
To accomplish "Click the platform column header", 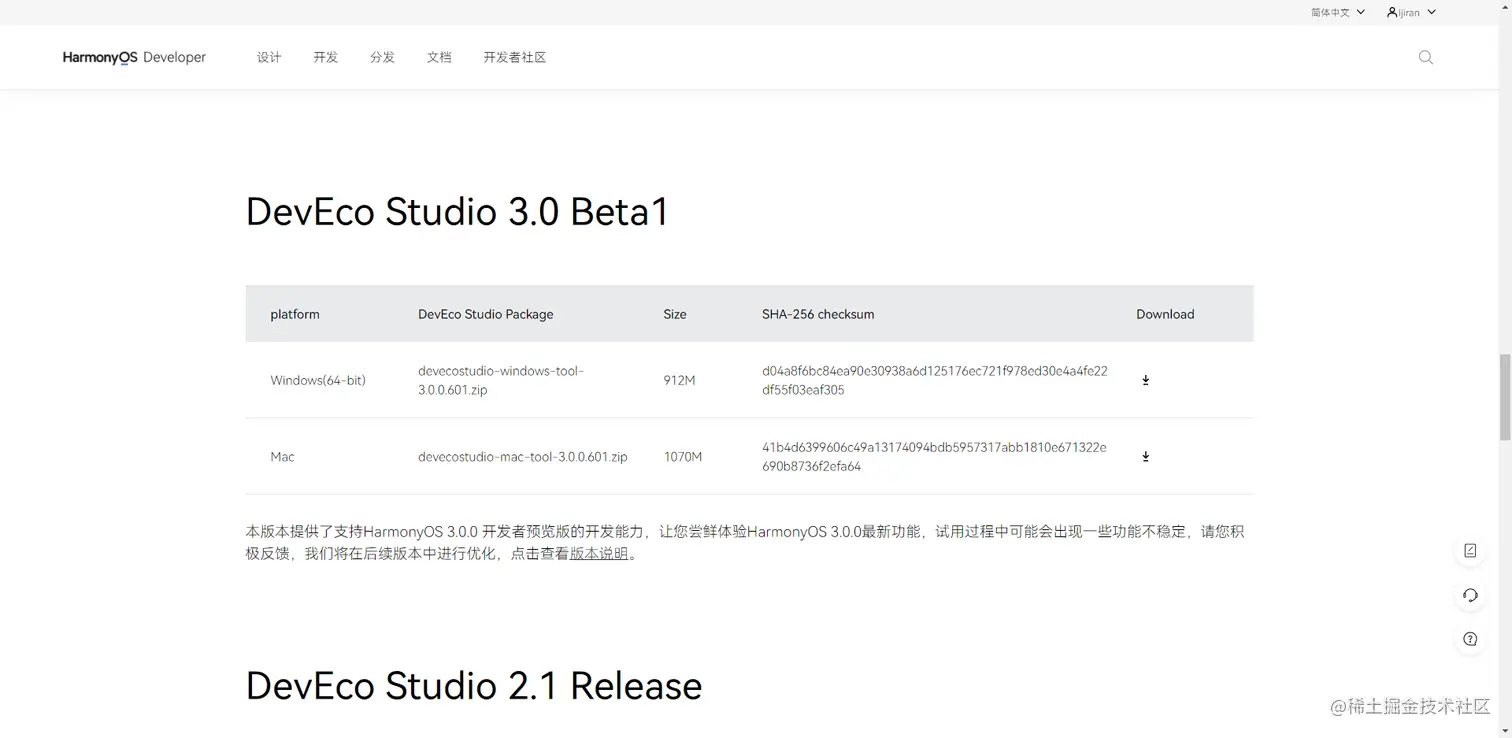I will click(x=295, y=314).
